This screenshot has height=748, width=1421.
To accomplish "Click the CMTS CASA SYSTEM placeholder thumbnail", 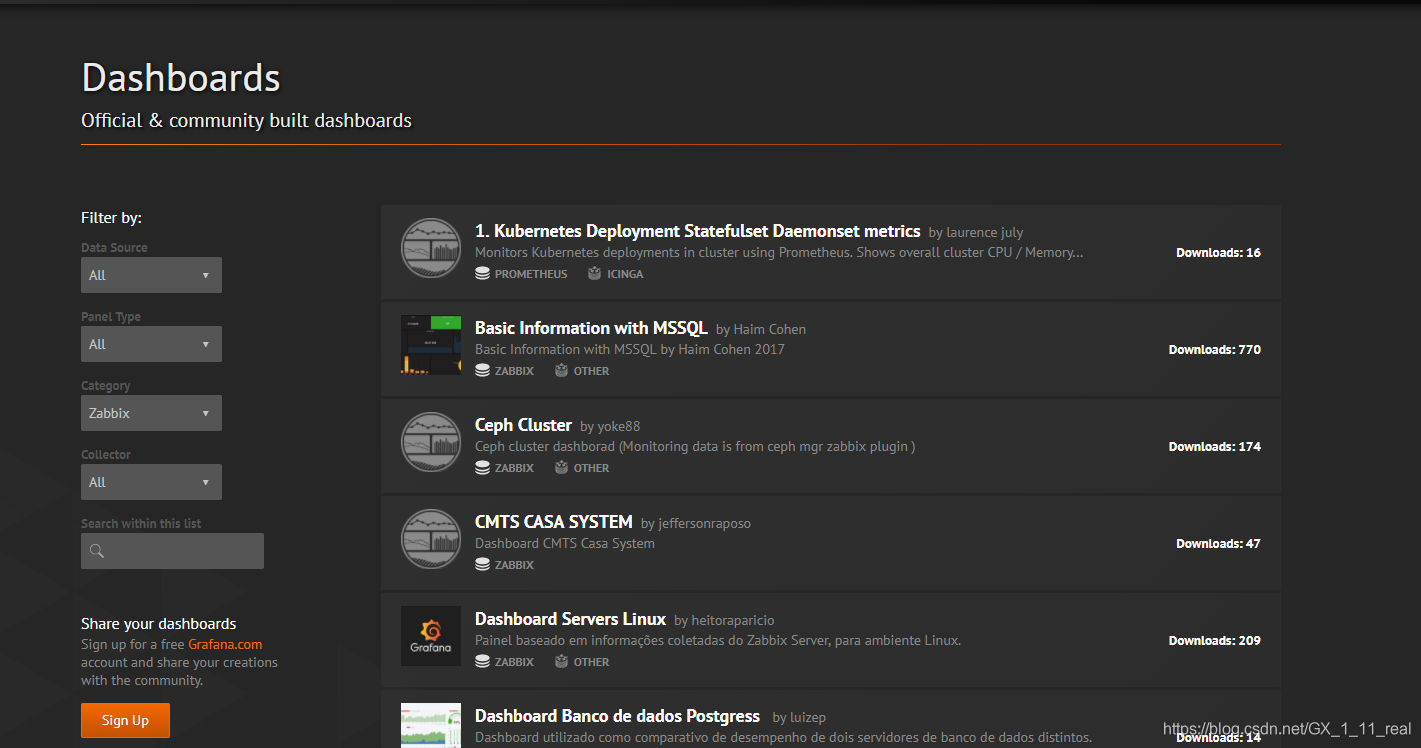I will pos(431,539).
